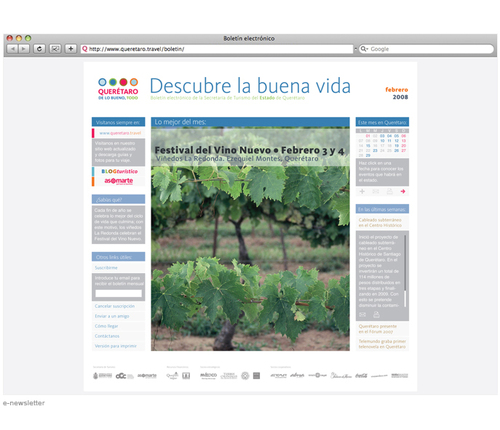Click the pink next-arrow under the calendar
Screen dimensions: 500x430
403,191
